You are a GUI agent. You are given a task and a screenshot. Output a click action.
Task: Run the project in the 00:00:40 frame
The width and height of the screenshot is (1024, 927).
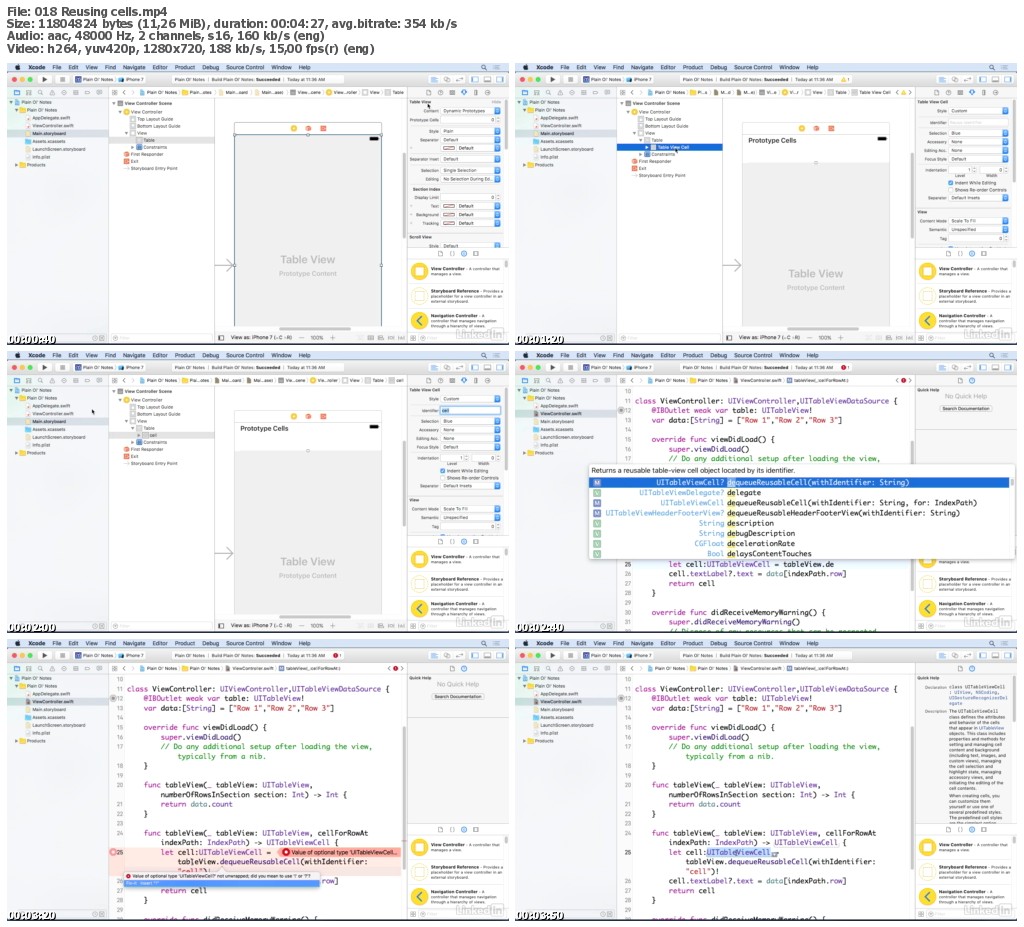click(44, 79)
